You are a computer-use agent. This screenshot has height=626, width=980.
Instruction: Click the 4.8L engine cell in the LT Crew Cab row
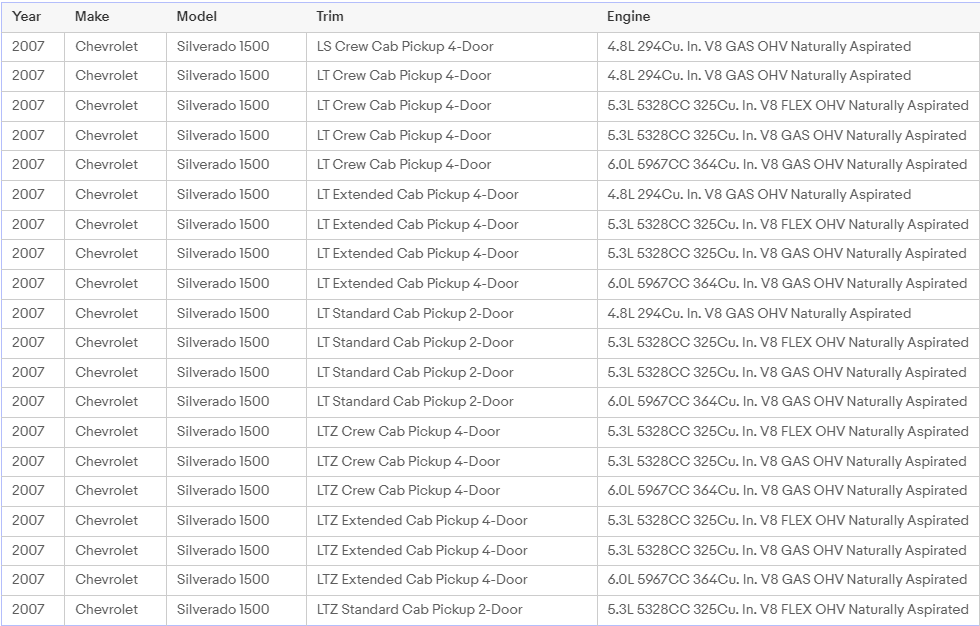[x=759, y=76]
